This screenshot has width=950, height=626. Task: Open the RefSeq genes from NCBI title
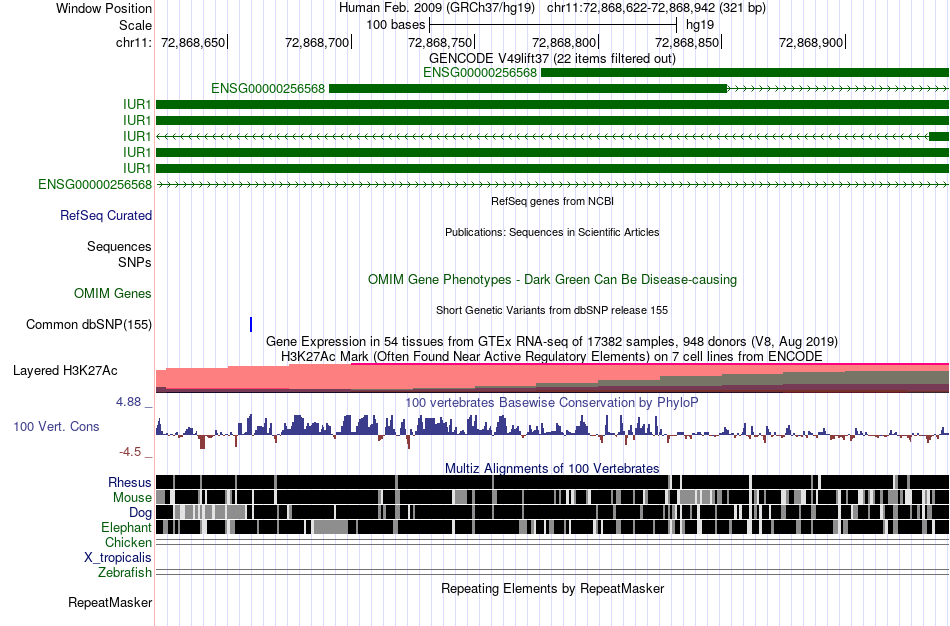552,201
